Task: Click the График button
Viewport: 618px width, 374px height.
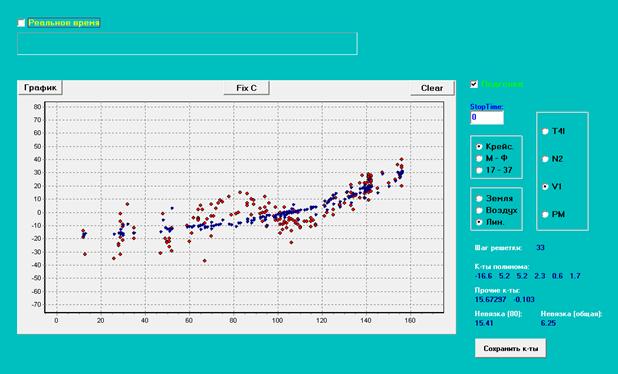Action: point(40,87)
